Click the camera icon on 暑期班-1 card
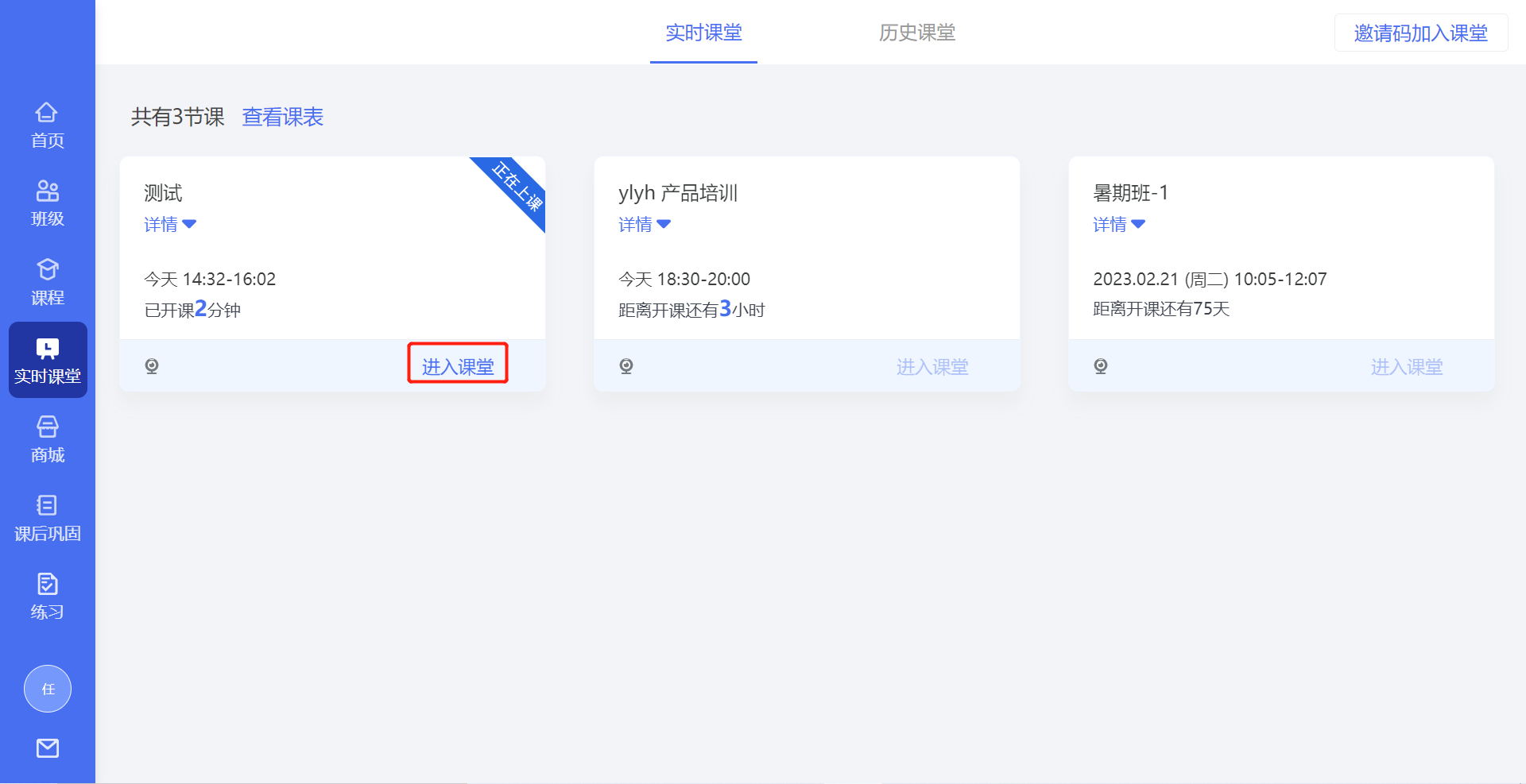 1101,365
